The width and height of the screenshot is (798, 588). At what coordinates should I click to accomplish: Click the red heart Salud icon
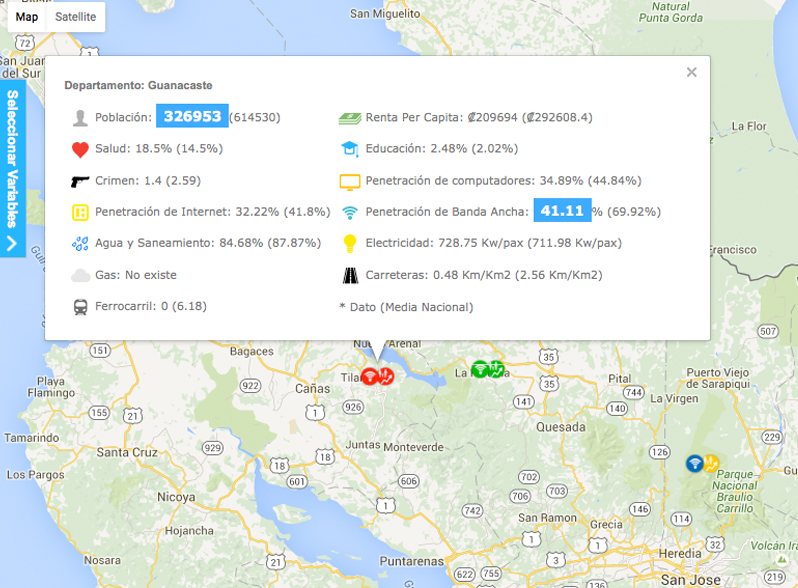[81, 150]
